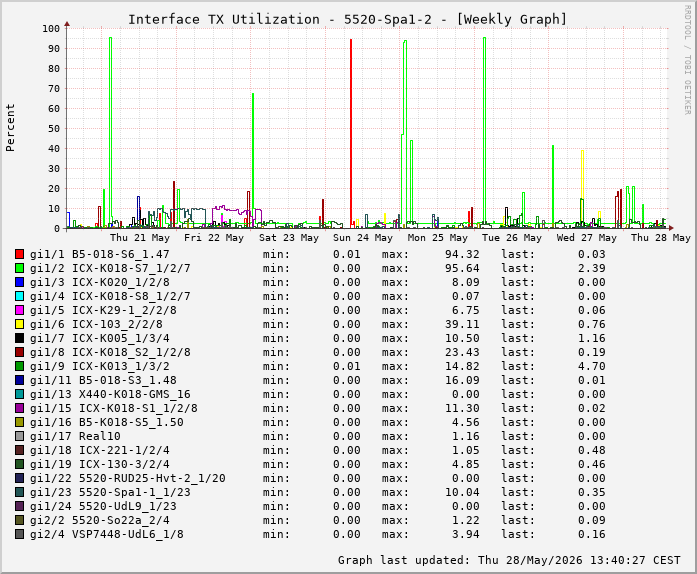Image resolution: width=697 pixels, height=574 pixels.
Task: Click the max value 16.09 for gi1/11
Action: tap(462, 380)
